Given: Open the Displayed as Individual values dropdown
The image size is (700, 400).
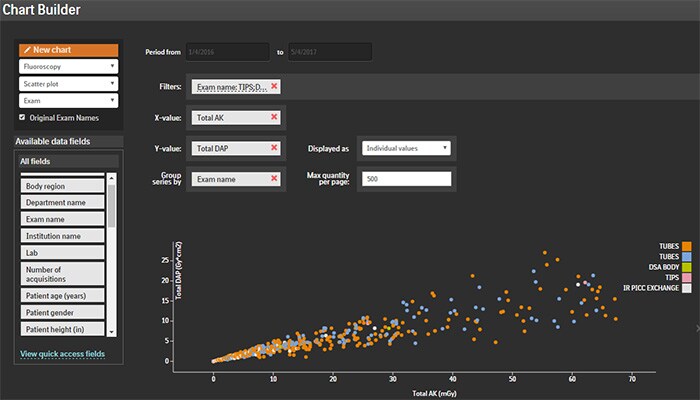Looking at the screenshot, I should (x=406, y=148).
